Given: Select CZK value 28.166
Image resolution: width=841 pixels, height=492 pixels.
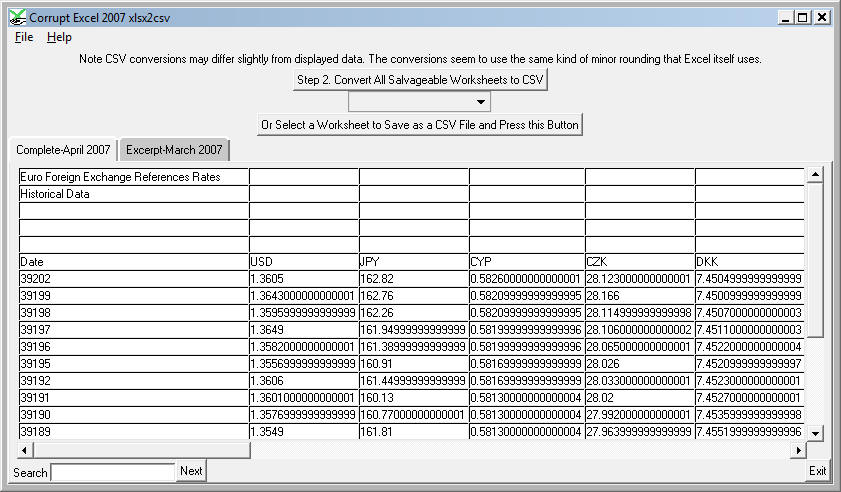Looking at the screenshot, I should pyautogui.click(x=640, y=296).
